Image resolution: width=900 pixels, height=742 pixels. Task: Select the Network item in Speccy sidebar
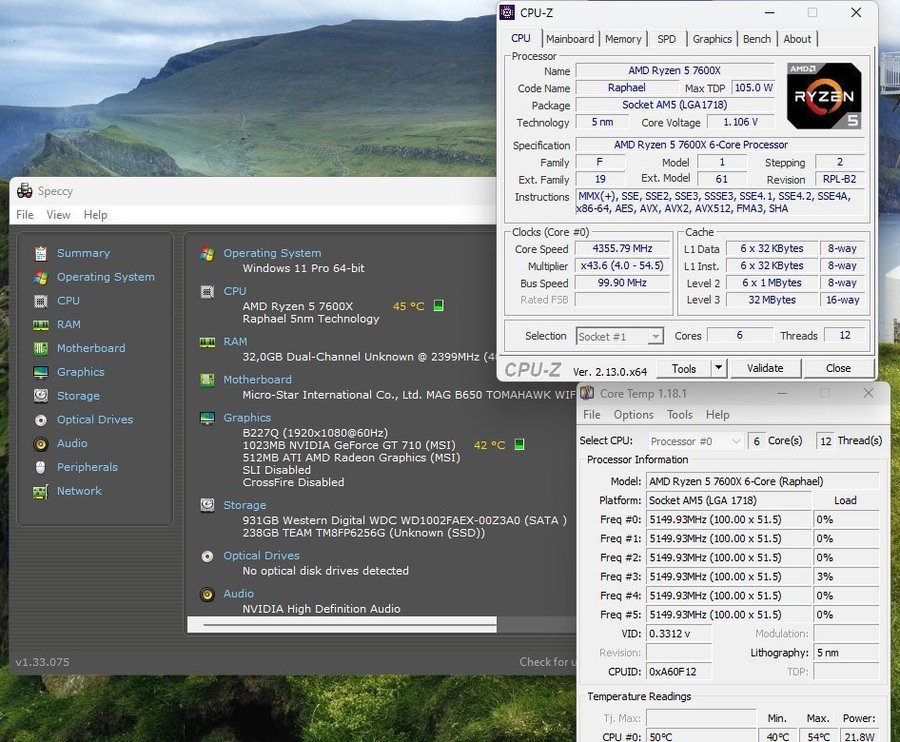[x=79, y=491]
